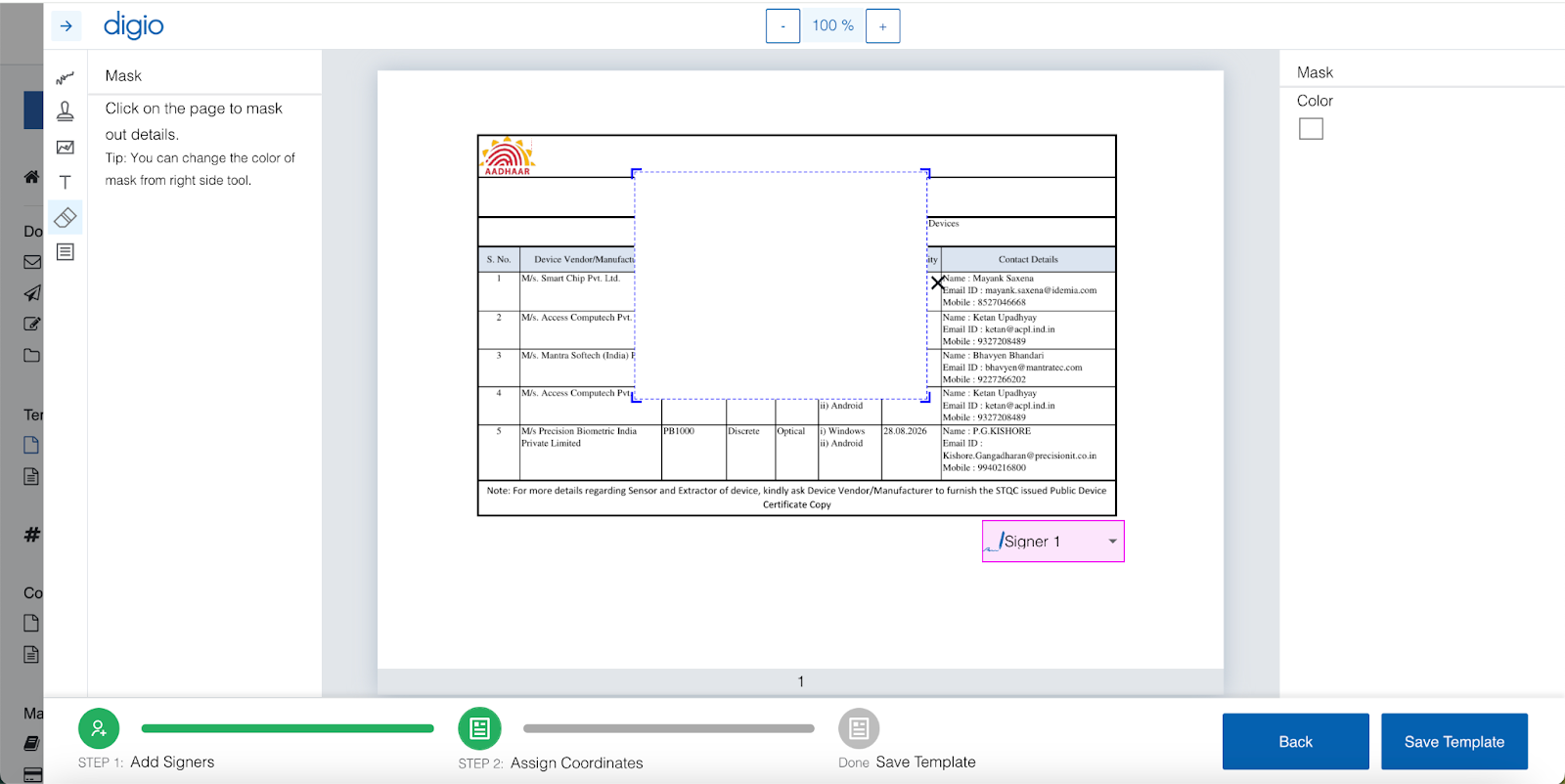Select the stamp tool

pos(66,111)
